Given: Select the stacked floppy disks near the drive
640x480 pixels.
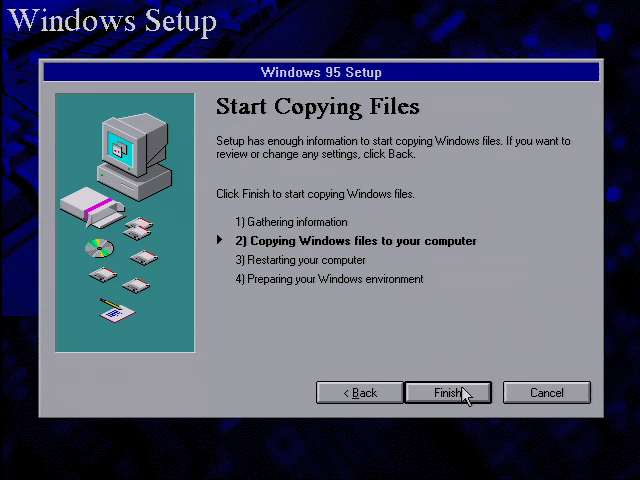Looking at the screenshot, I should point(138,228).
